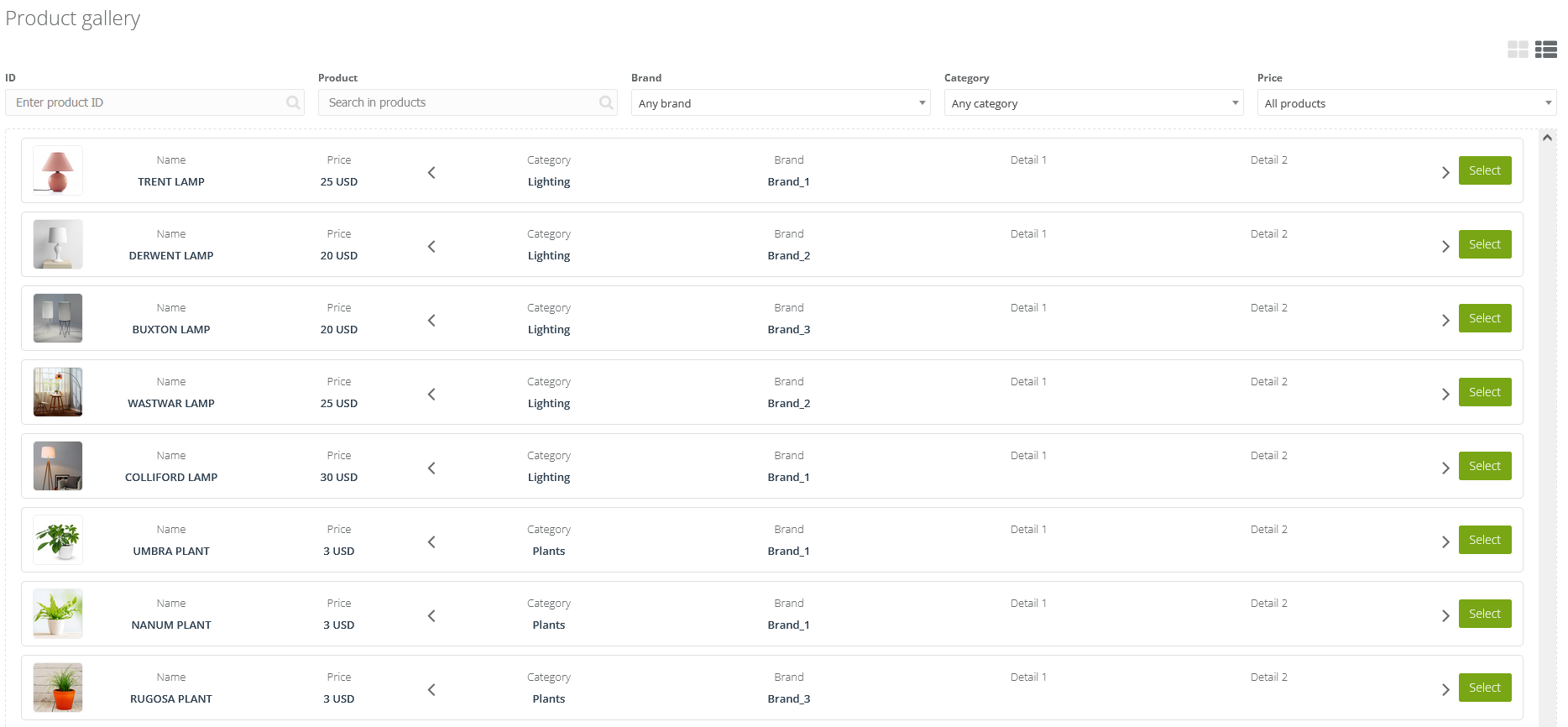Screen dimensions: 1568x727
Task: Click the UMBRA PLANT name text
Action: click(x=171, y=551)
